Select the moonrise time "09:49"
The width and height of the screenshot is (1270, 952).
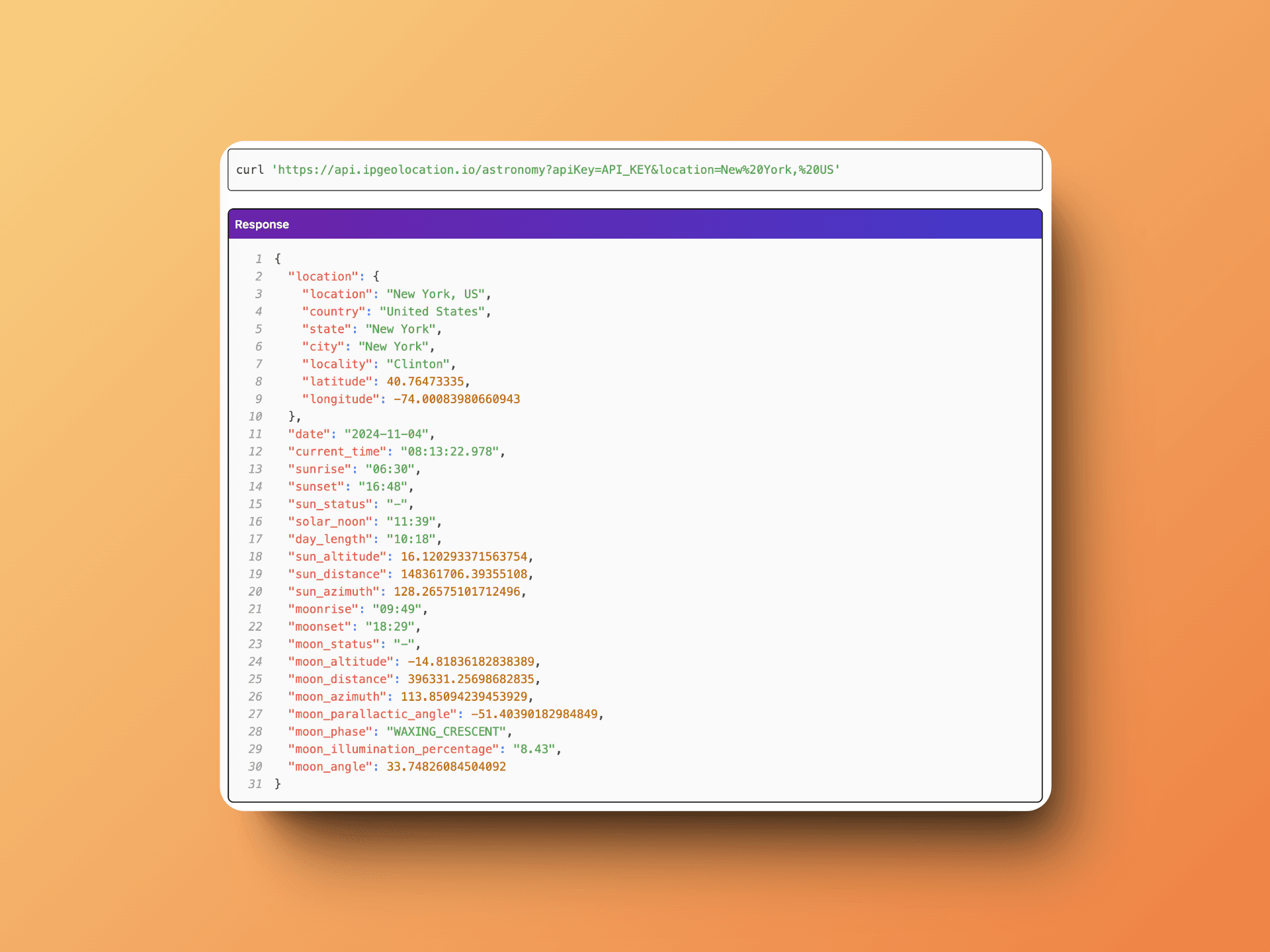(398, 609)
